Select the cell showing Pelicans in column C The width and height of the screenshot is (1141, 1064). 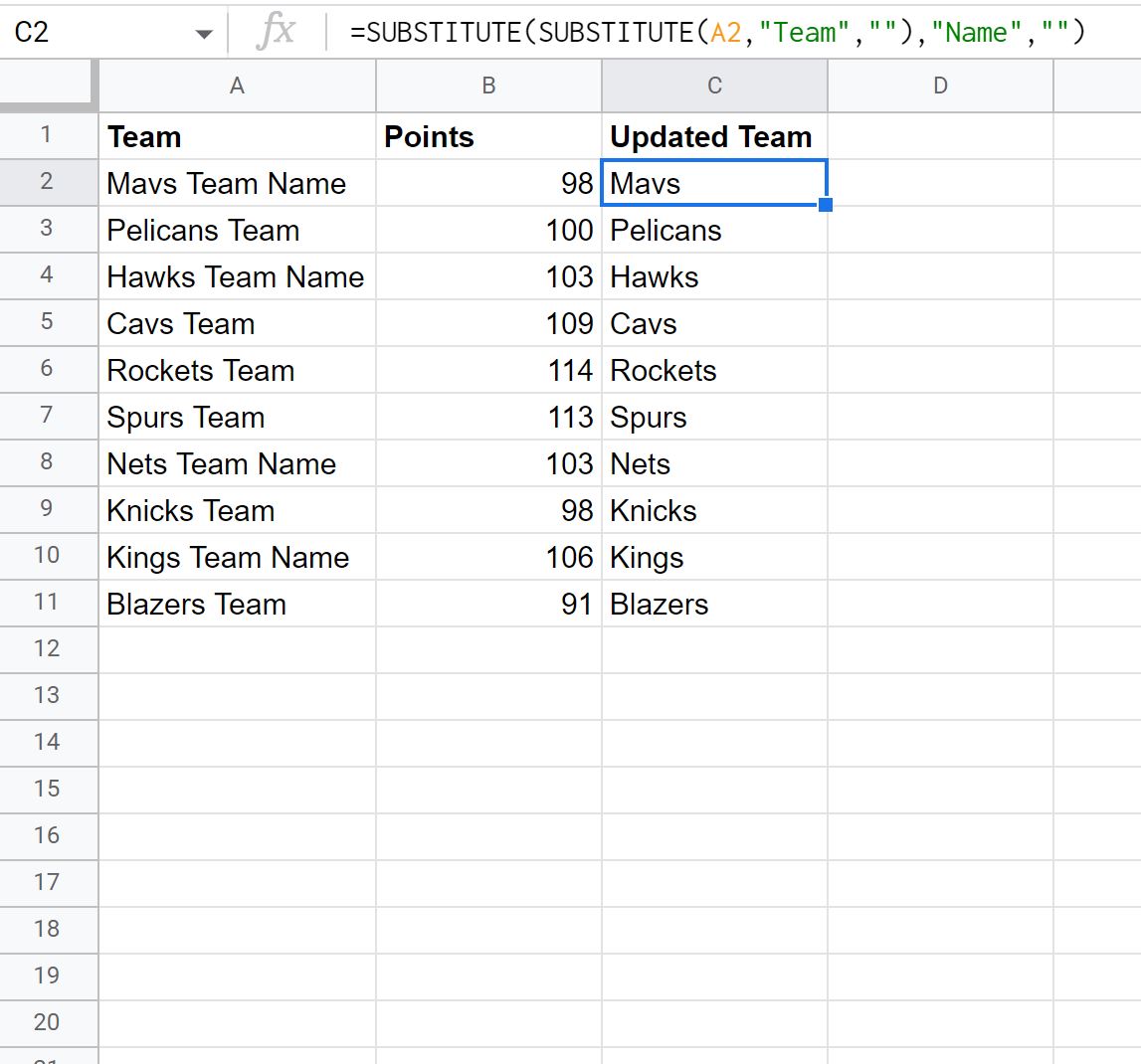(714, 230)
